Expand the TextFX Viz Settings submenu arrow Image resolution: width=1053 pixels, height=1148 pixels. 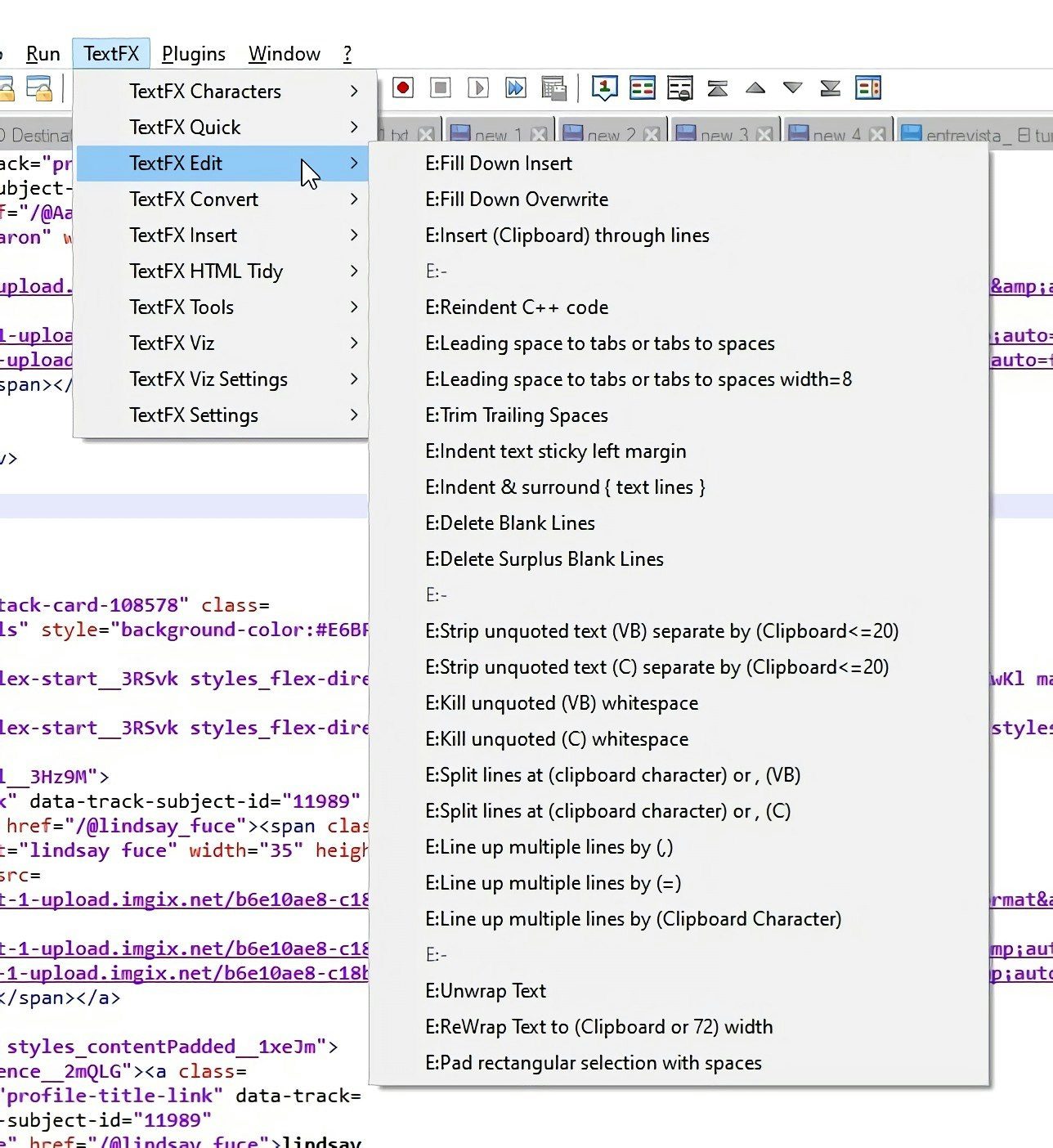click(354, 379)
